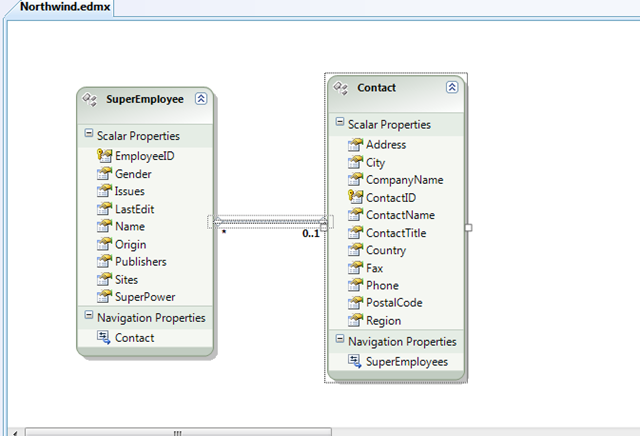640x436 pixels.
Task: Click the ContactID primary key icon
Action: click(354, 198)
